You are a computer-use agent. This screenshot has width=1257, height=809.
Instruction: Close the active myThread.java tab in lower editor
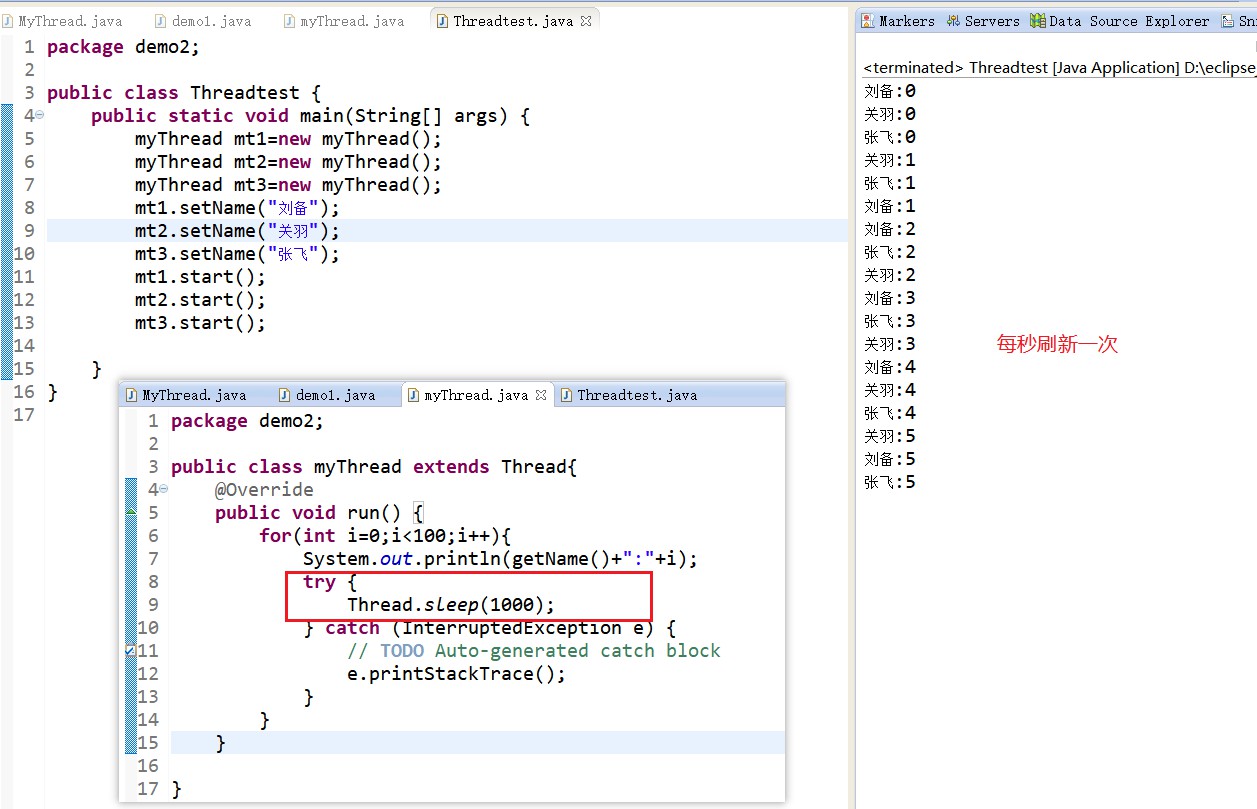(x=541, y=395)
